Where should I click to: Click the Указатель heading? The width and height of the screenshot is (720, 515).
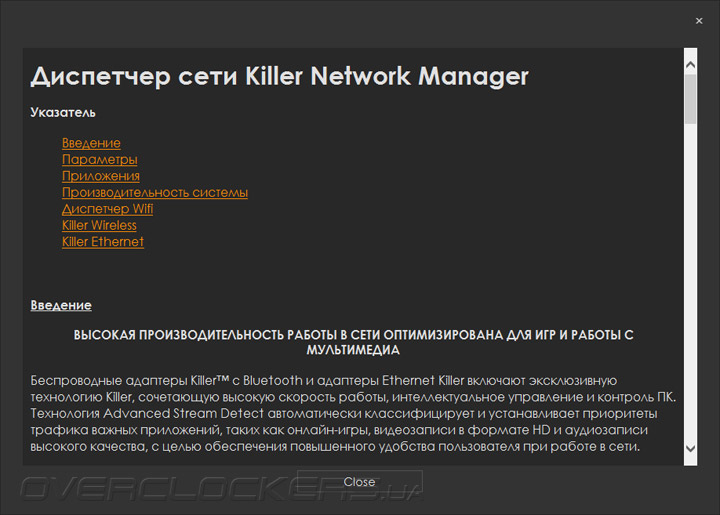(x=63, y=113)
